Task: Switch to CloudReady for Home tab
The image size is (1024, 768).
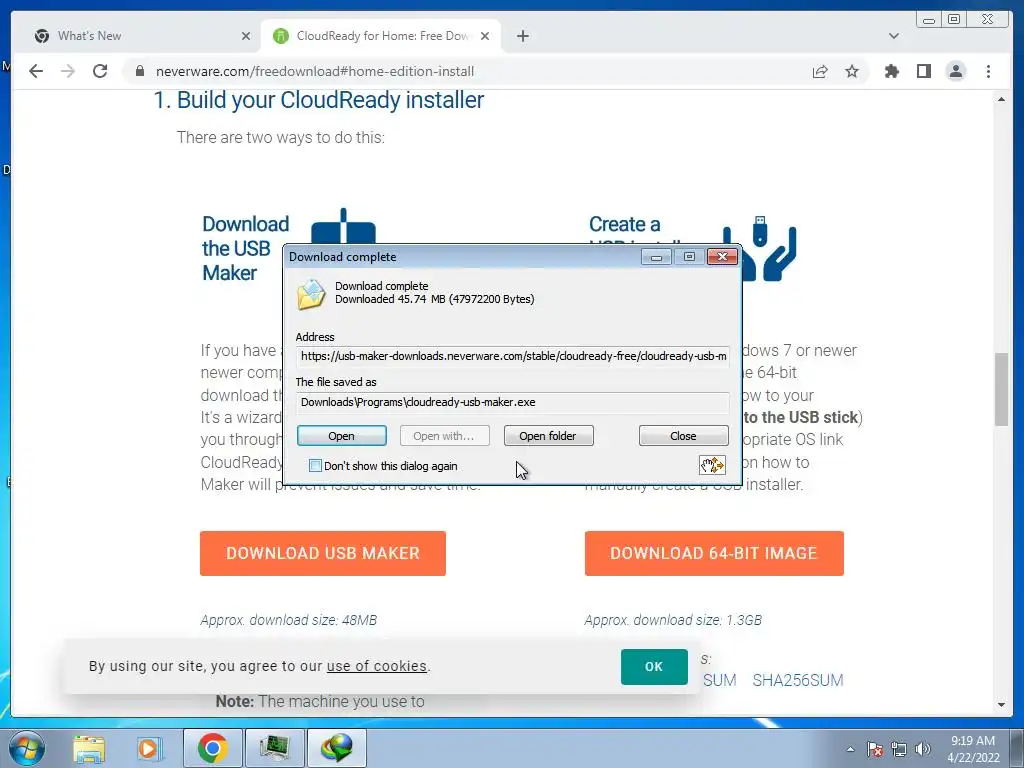Action: (381, 36)
